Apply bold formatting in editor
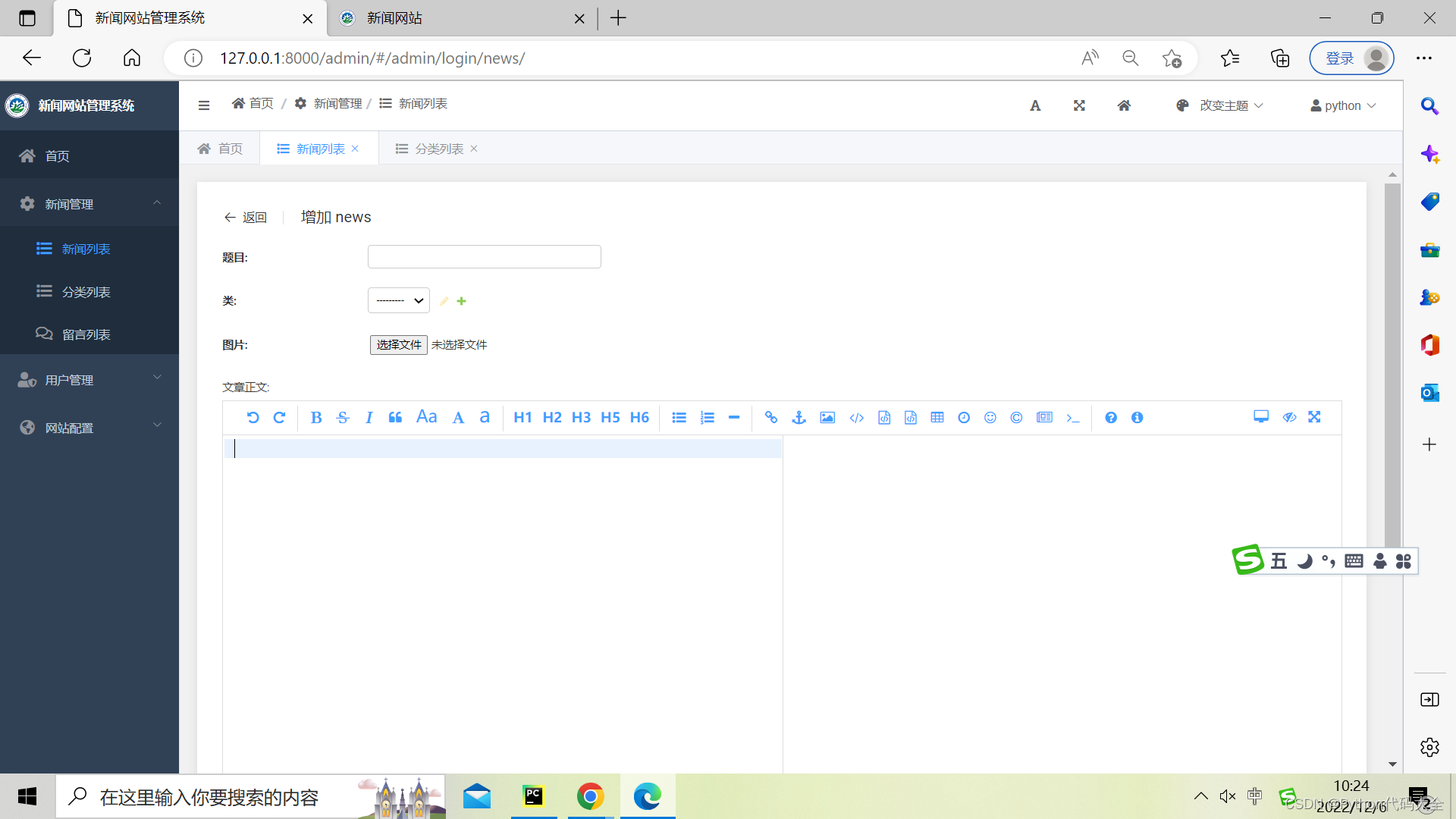 pos(316,418)
